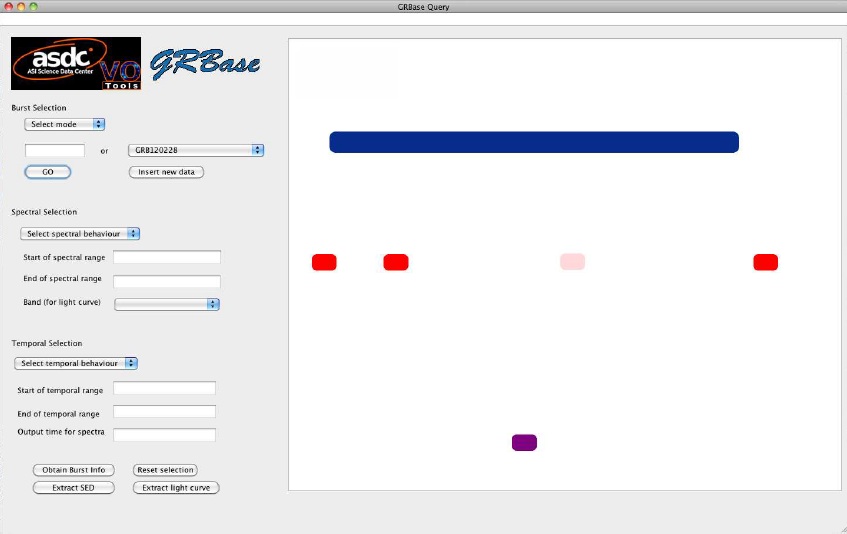The image size is (847, 534).
Task: Open the Select temporal behaviour dropdown
Action: coord(75,363)
